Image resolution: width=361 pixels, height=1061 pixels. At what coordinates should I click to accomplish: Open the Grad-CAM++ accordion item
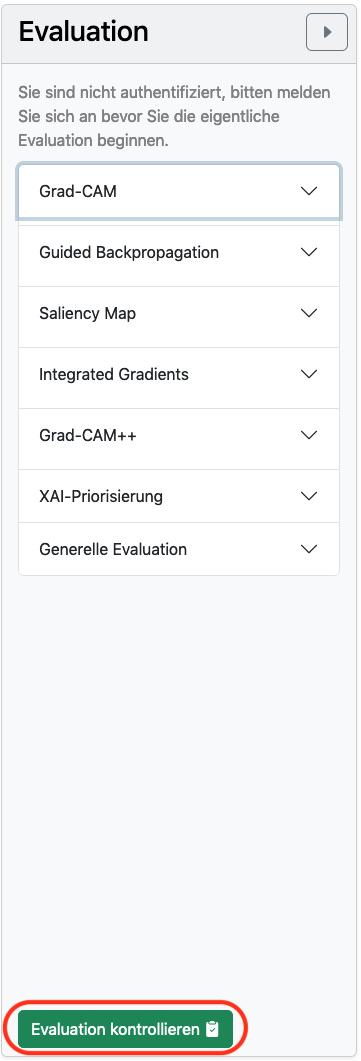point(179,435)
